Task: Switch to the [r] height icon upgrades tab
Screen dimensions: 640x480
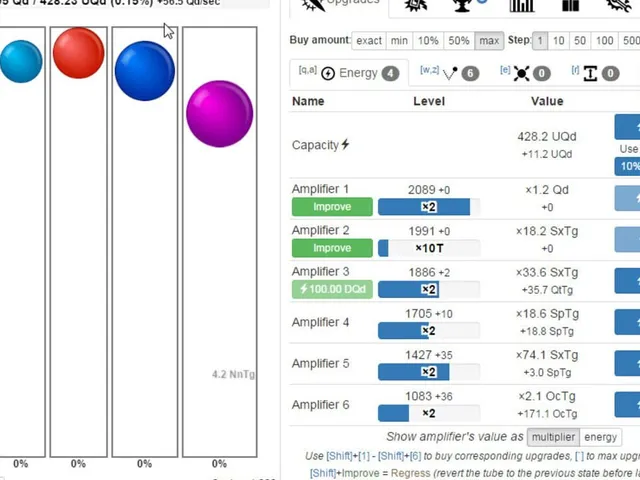Action: pos(595,73)
